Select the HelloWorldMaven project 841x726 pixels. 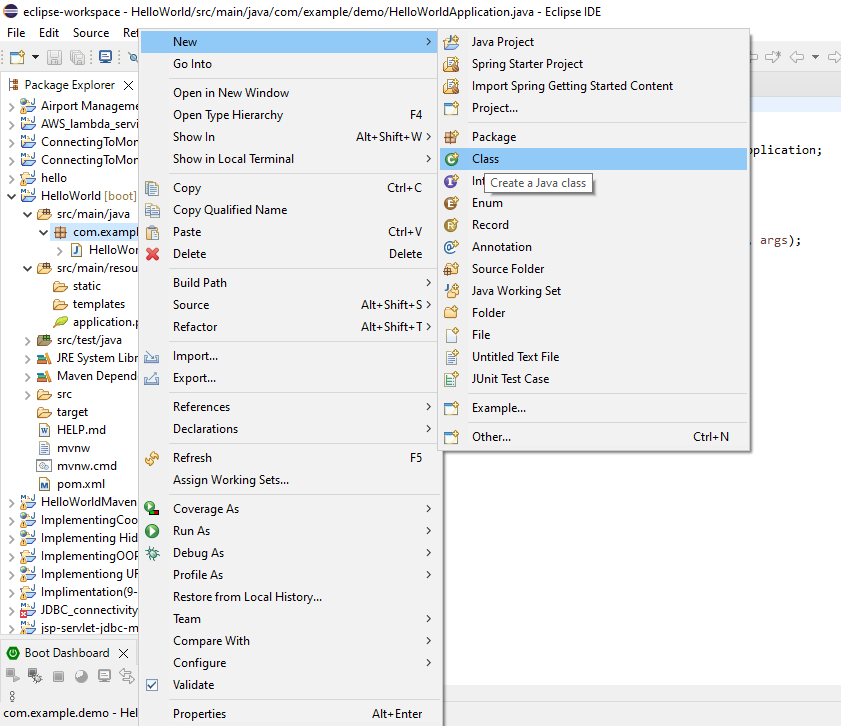[x=88, y=502]
